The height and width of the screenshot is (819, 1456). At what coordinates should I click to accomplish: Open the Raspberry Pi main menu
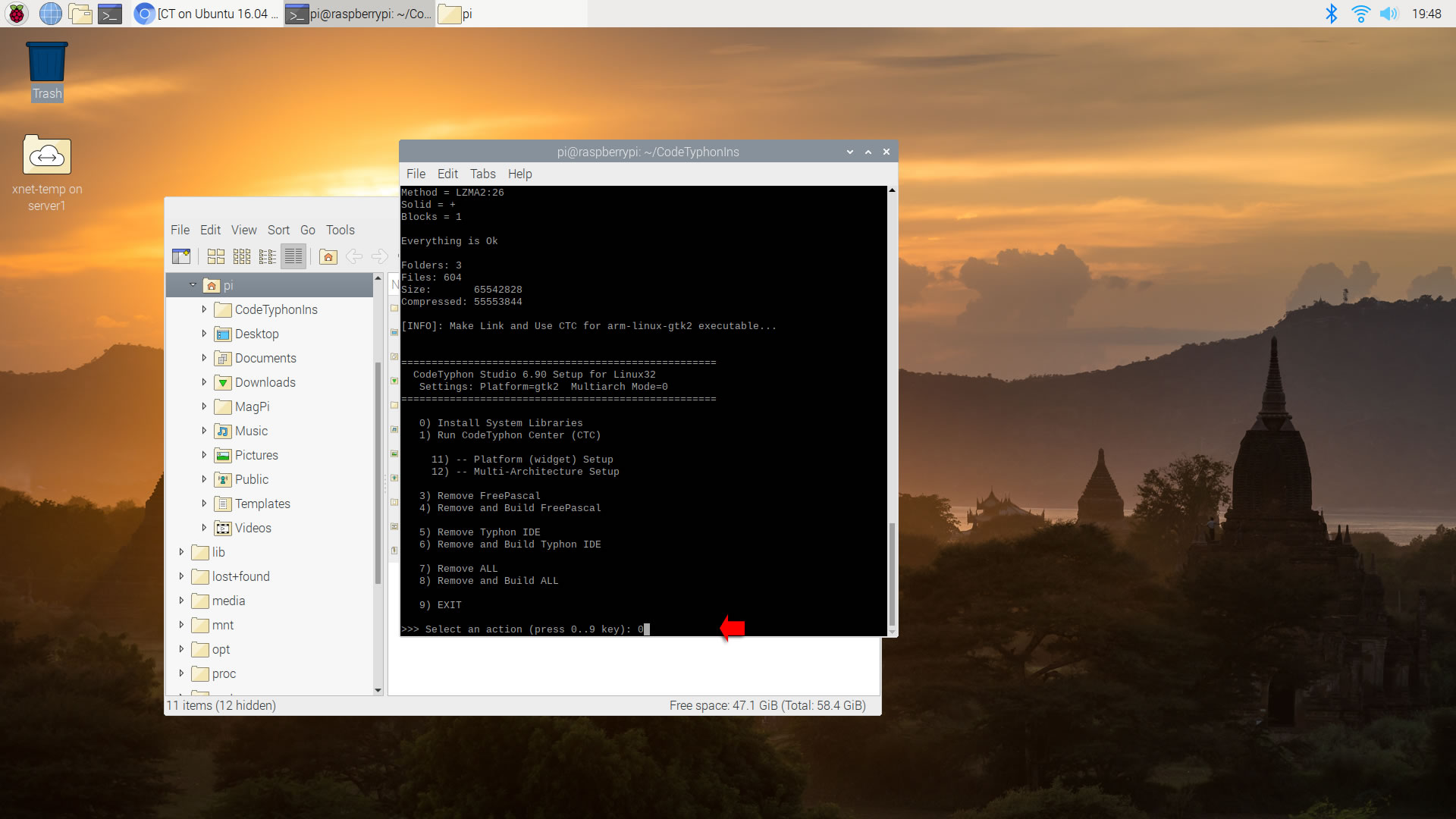point(17,14)
